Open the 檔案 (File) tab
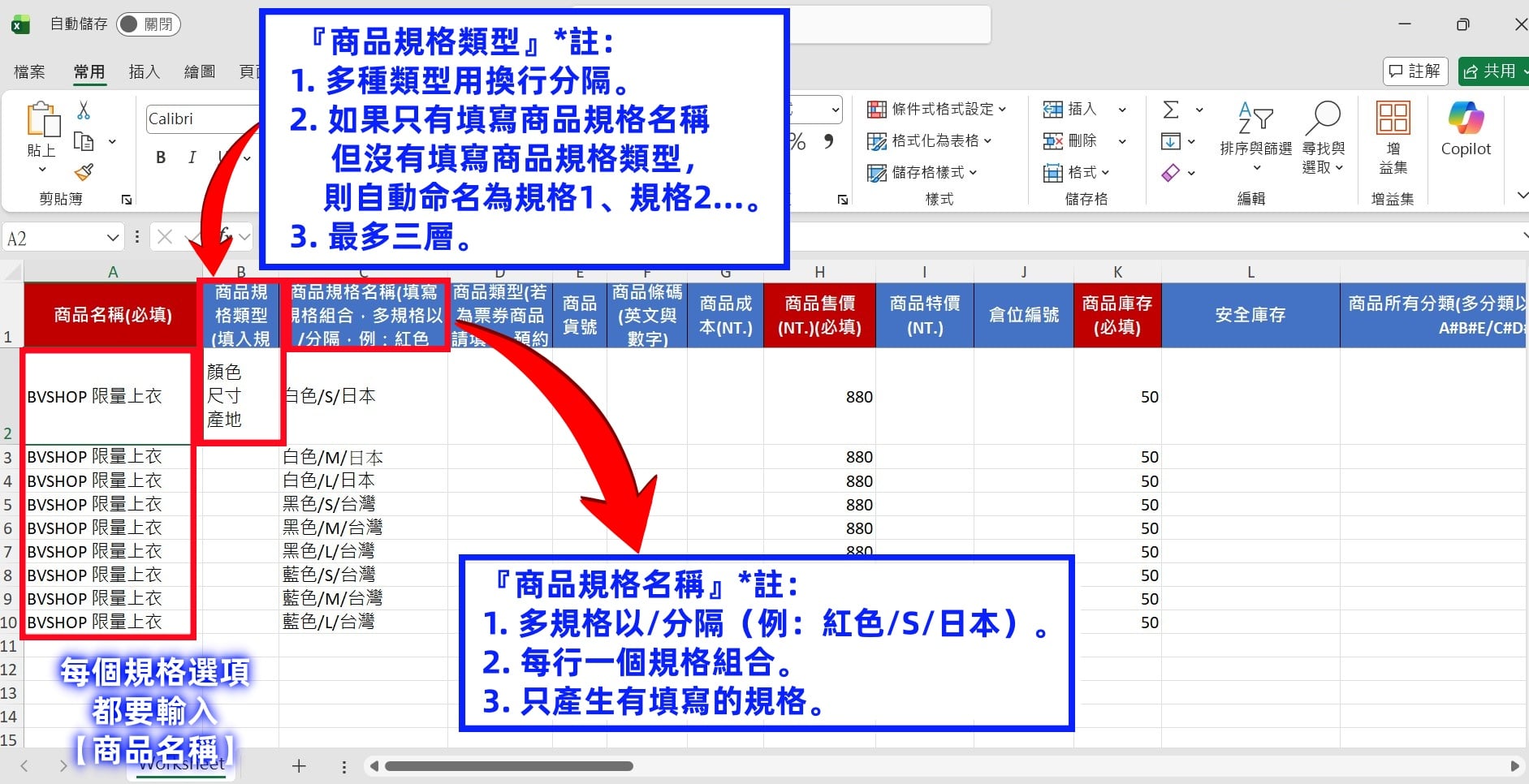Image resolution: width=1529 pixels, height=784 pixels. click(30, 72)
